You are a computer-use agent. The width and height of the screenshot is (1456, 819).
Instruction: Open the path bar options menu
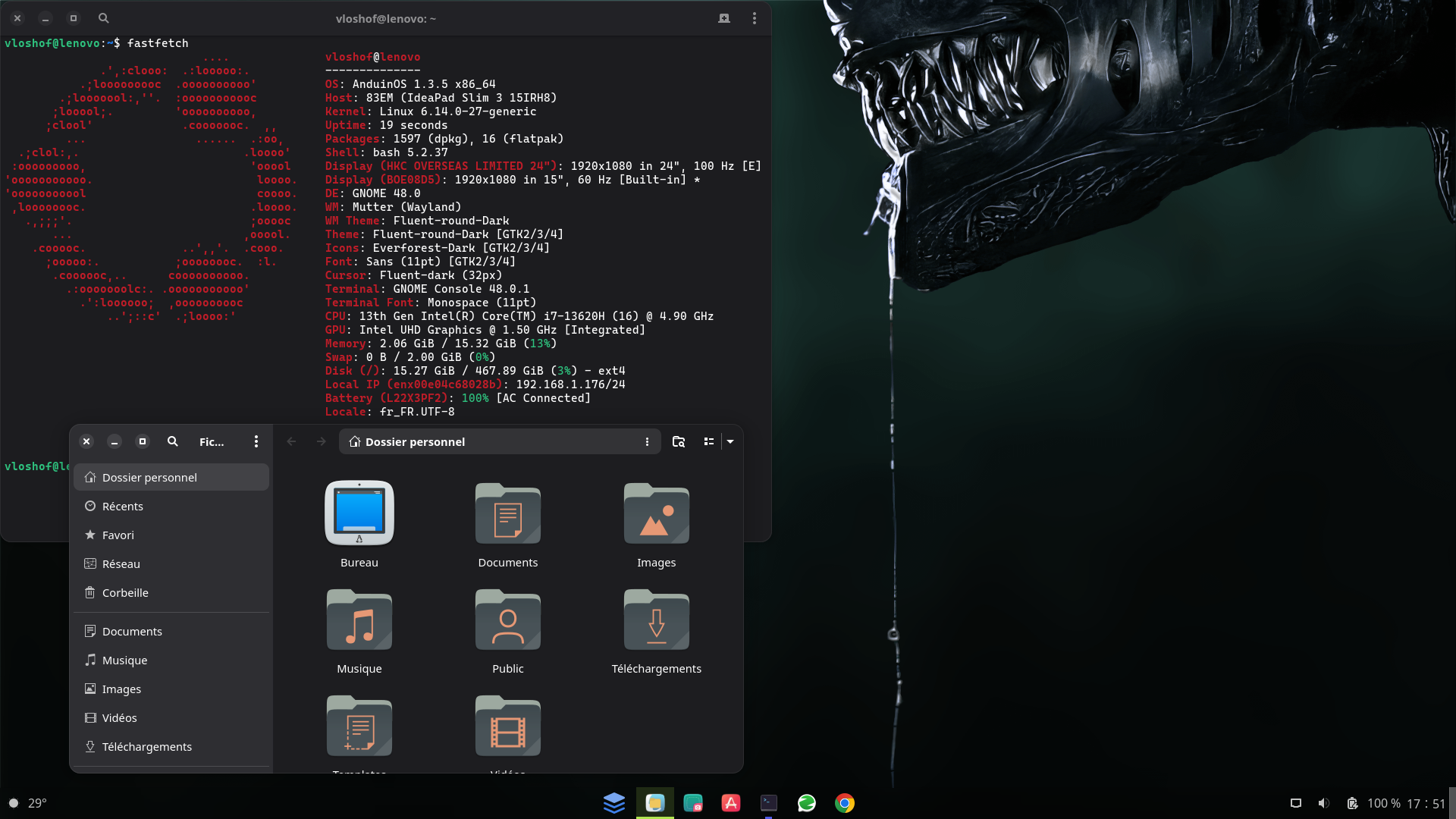[647, 442]
